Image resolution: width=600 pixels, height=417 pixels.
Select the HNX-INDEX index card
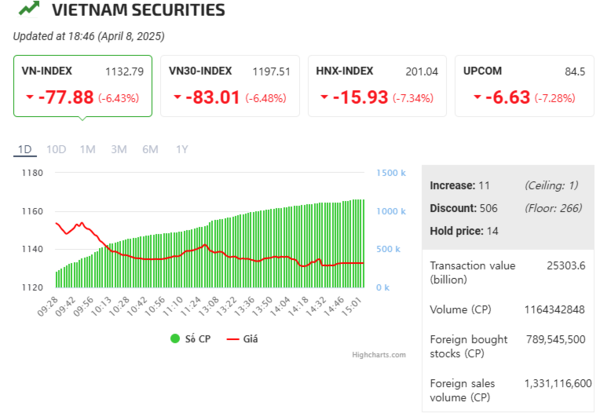[376, 85]
